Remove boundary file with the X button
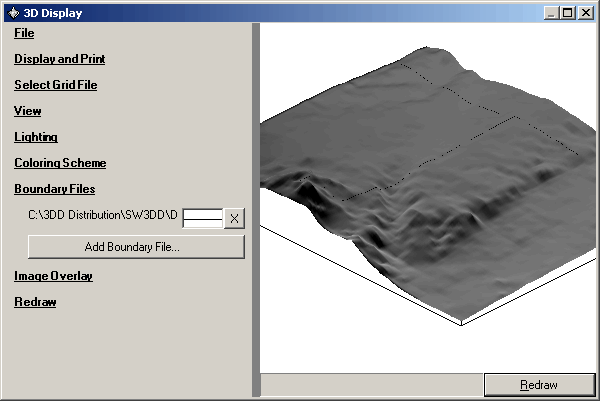This screenshot has height=401, width=600. [x=234, y=218]
